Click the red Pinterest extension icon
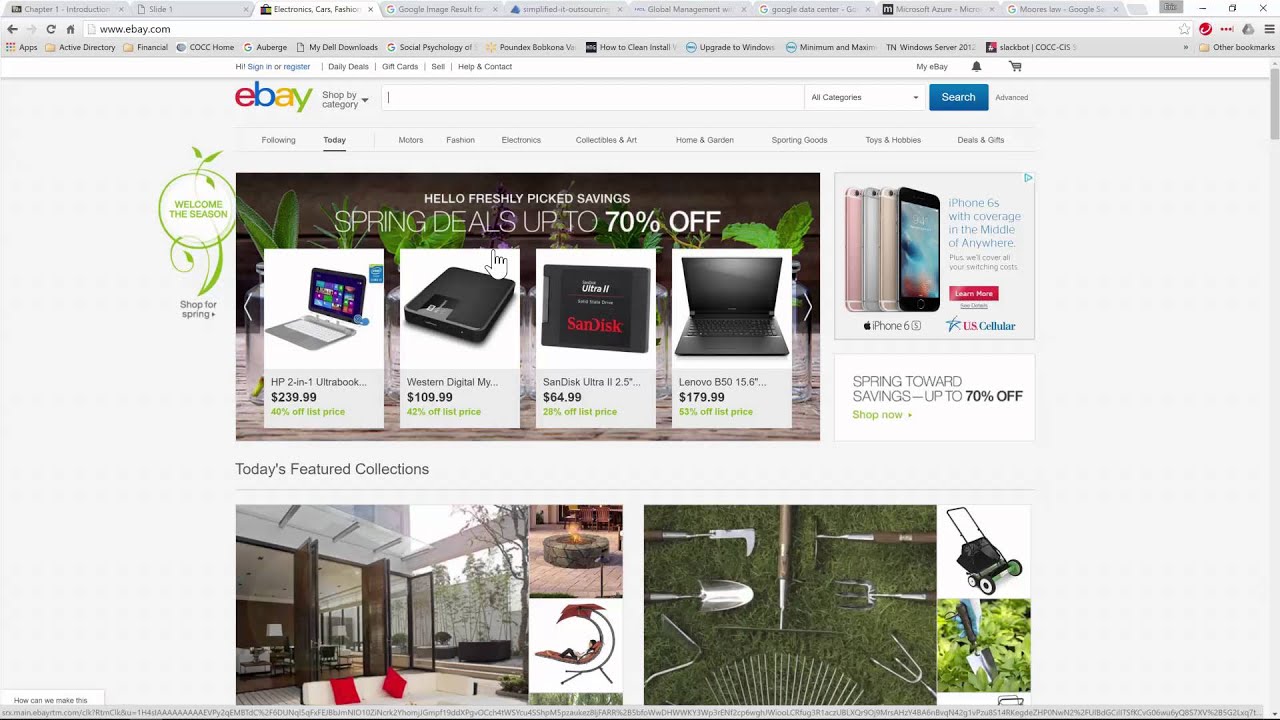Image resolution: width=1280 pixels, height=720 pixels. (1205, 29)
